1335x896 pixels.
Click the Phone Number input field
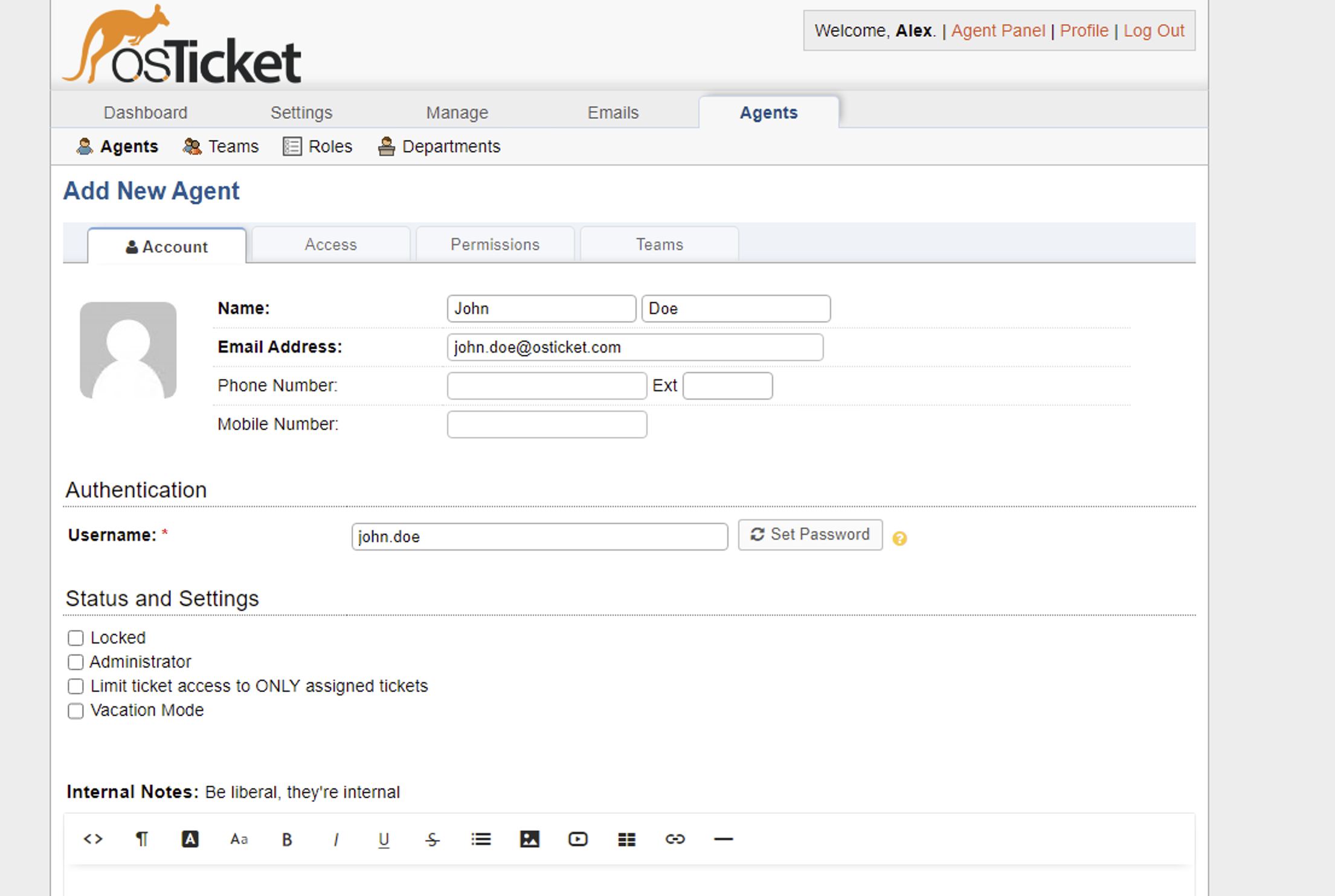tap(547, 385)
